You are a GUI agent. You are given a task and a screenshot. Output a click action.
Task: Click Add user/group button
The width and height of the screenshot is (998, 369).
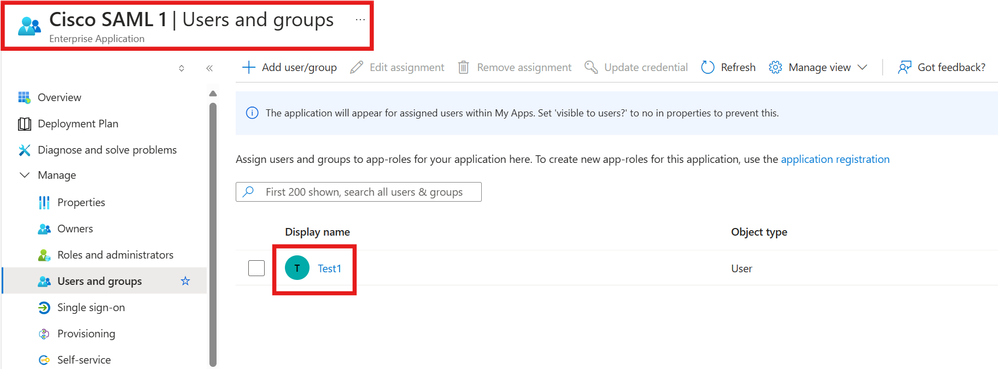tap(290, 67)
